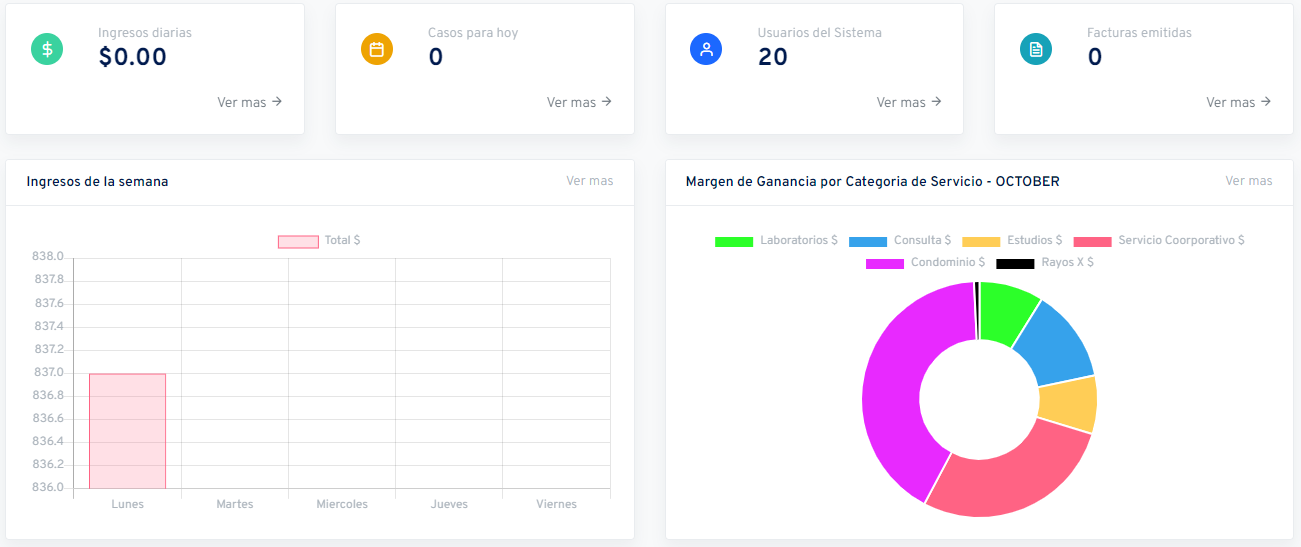The height and width of the screenshot is (547, 1301).
Task: Click the Lunes bar in weekly chart
Action: 127,431
